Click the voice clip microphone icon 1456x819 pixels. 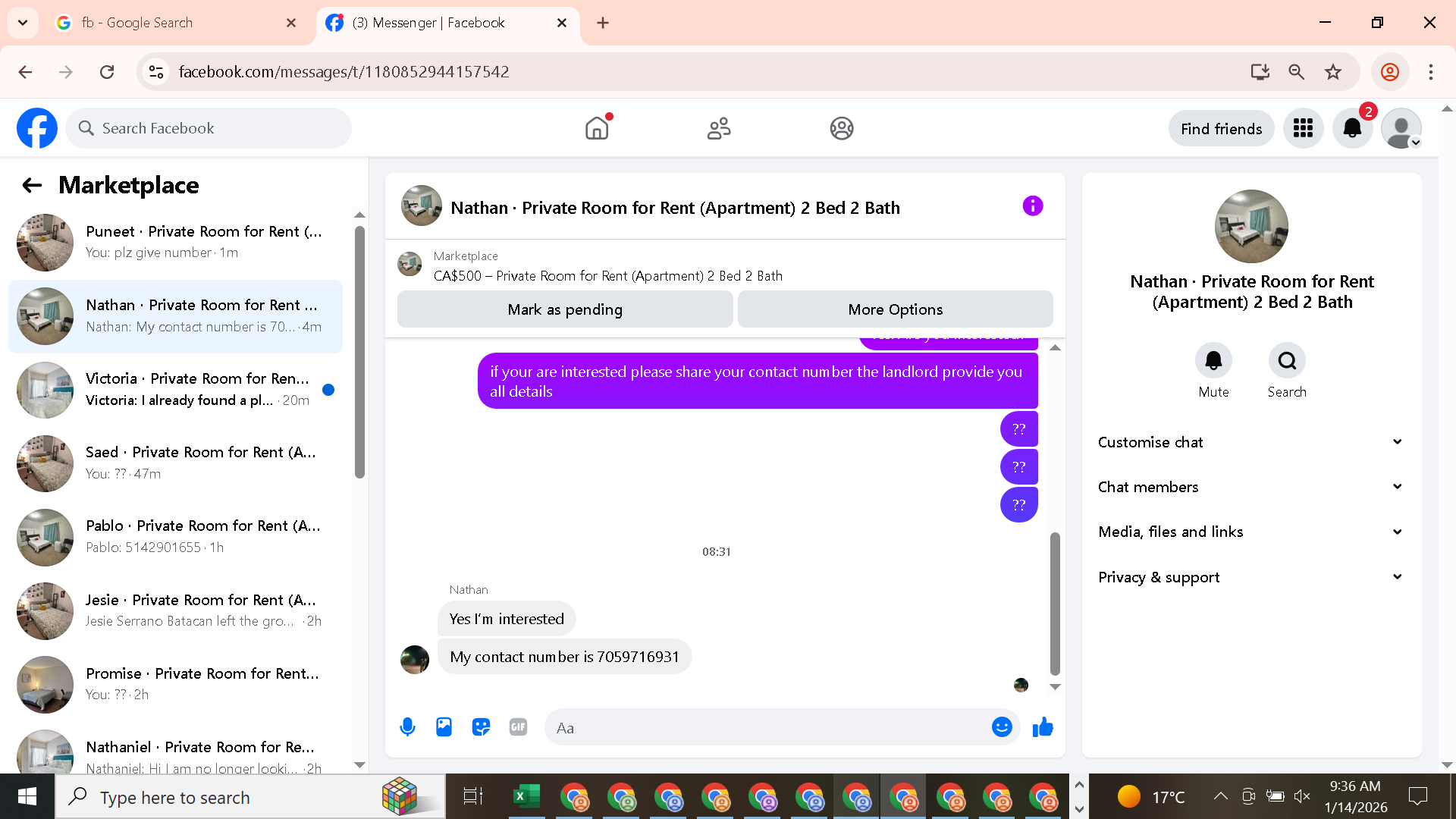click(x=407, y=727)
